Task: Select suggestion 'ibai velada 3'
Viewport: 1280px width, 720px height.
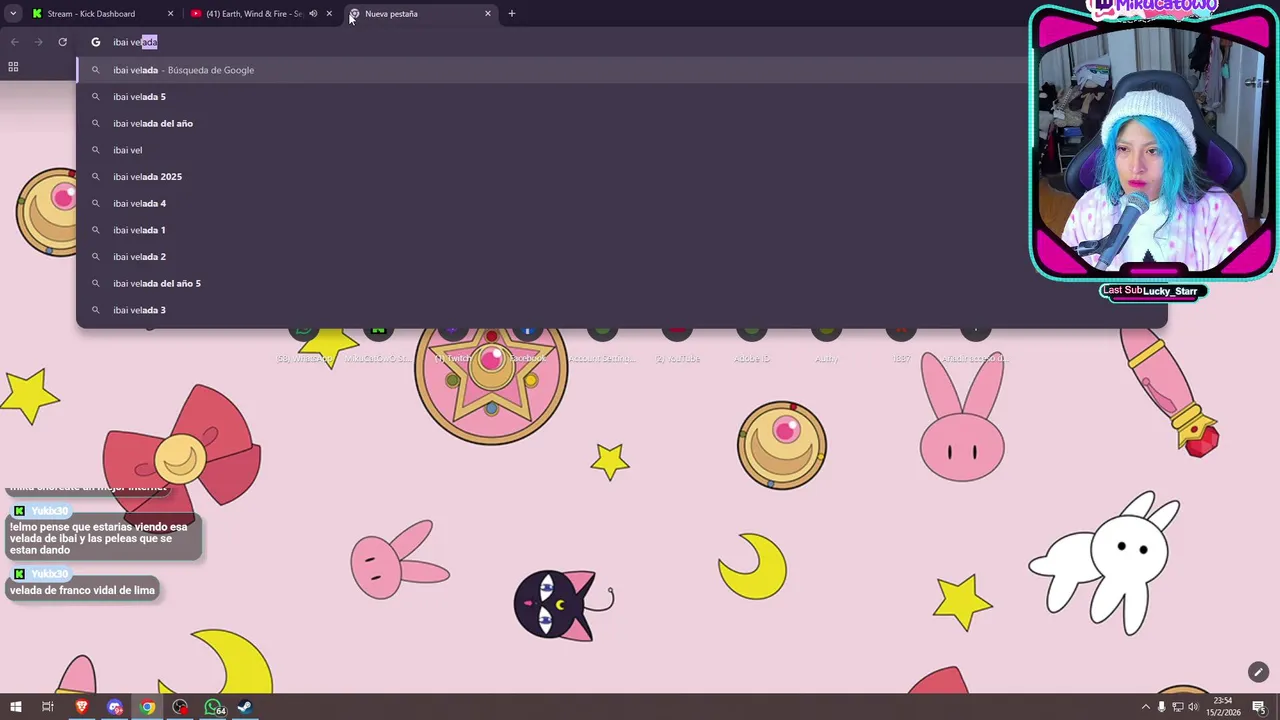Action: (620, 310)
